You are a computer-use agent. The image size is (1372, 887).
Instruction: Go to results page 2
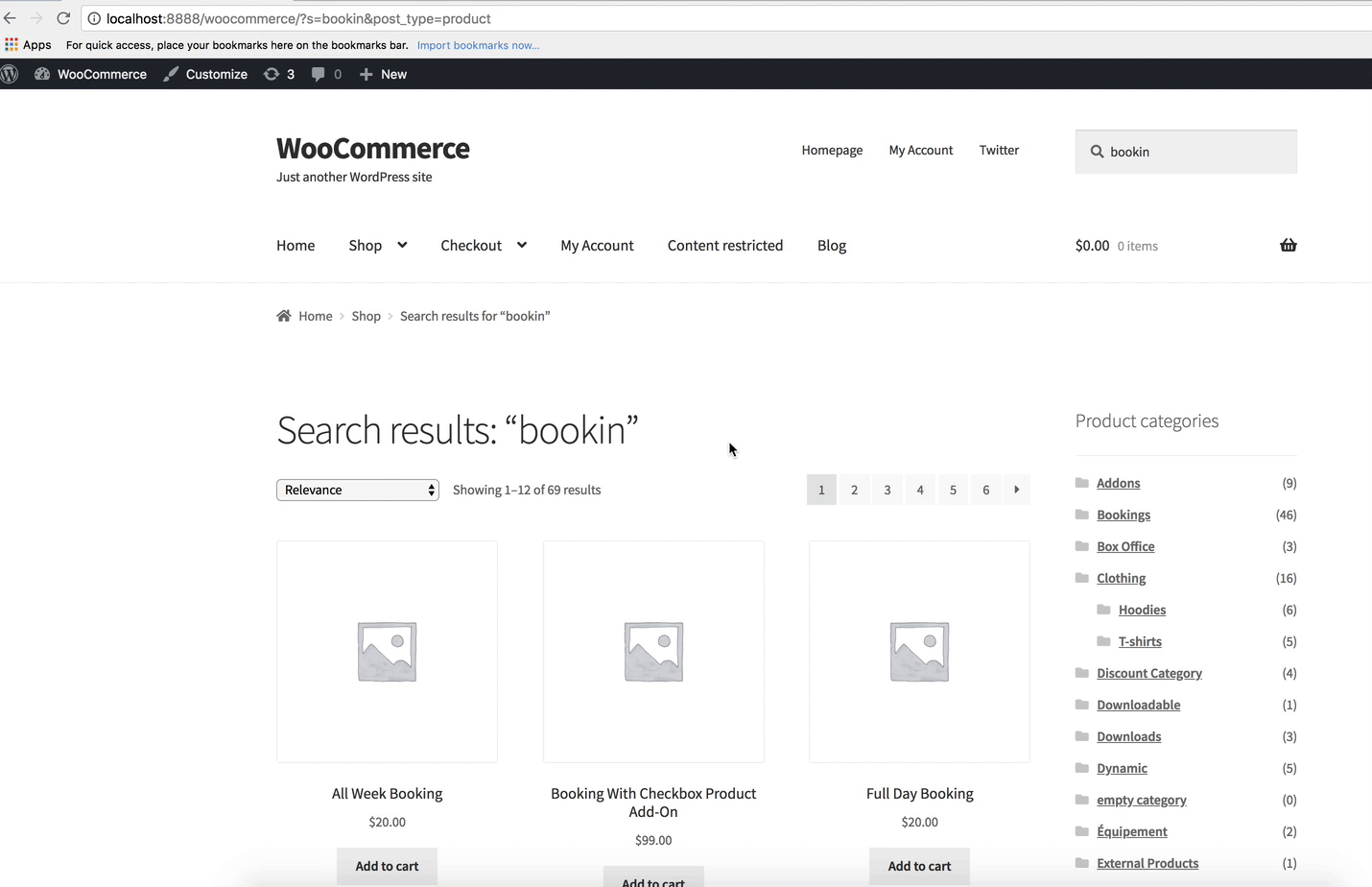[854, 490]
